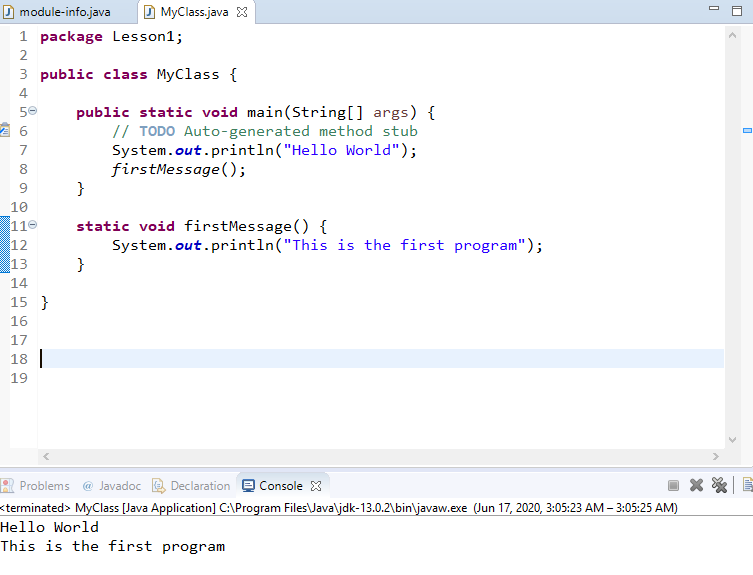The width and height of the screenshot is (753, 575).
Task: Click the "Hello World" string literal in code
Action: [341, 150]
